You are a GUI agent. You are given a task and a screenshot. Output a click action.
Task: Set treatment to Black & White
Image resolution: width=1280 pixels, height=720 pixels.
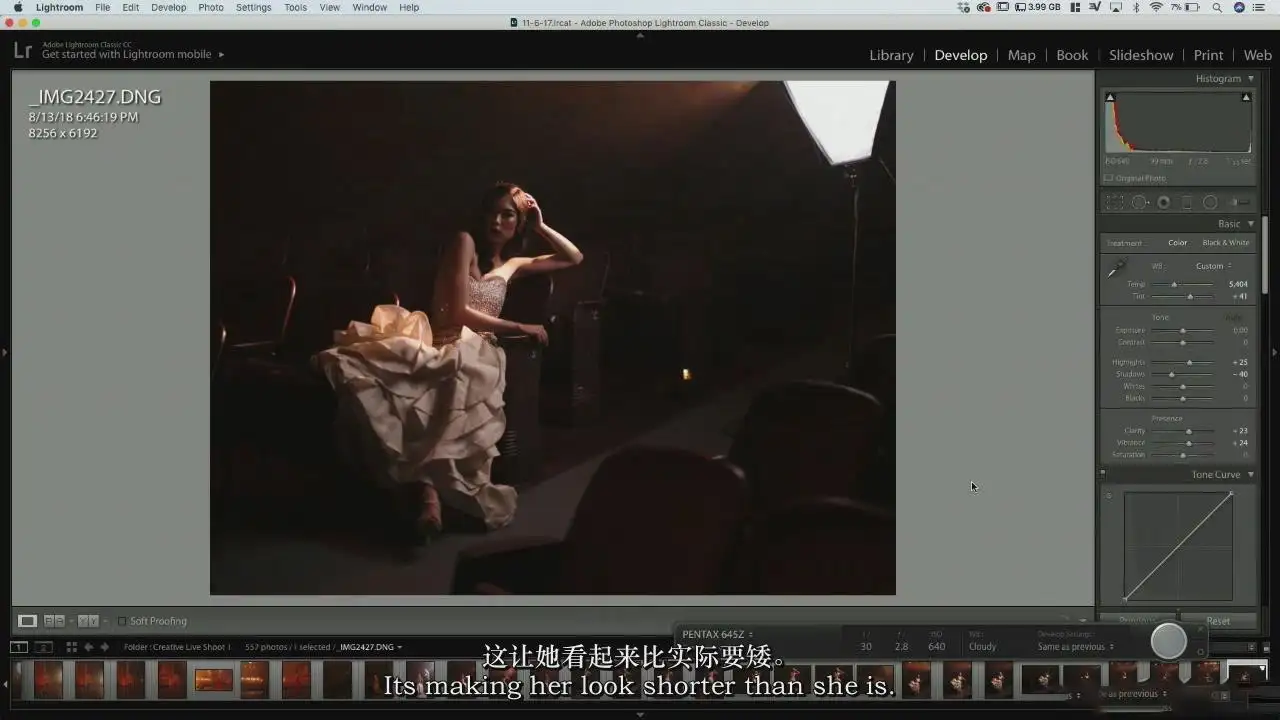(x=1226, y=243)
